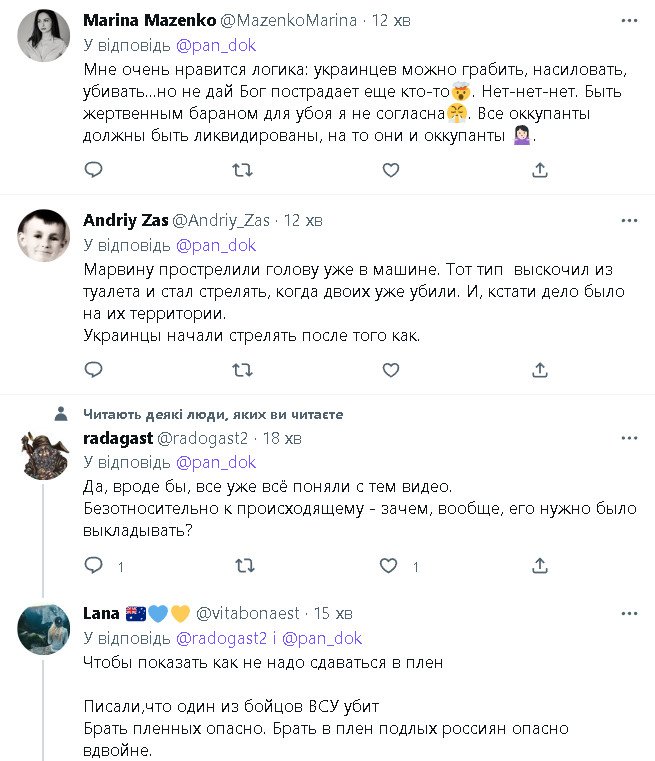The image size is (655, 761).
Task: Open Lana's underwater profile picture
Action: coord(44,628)
